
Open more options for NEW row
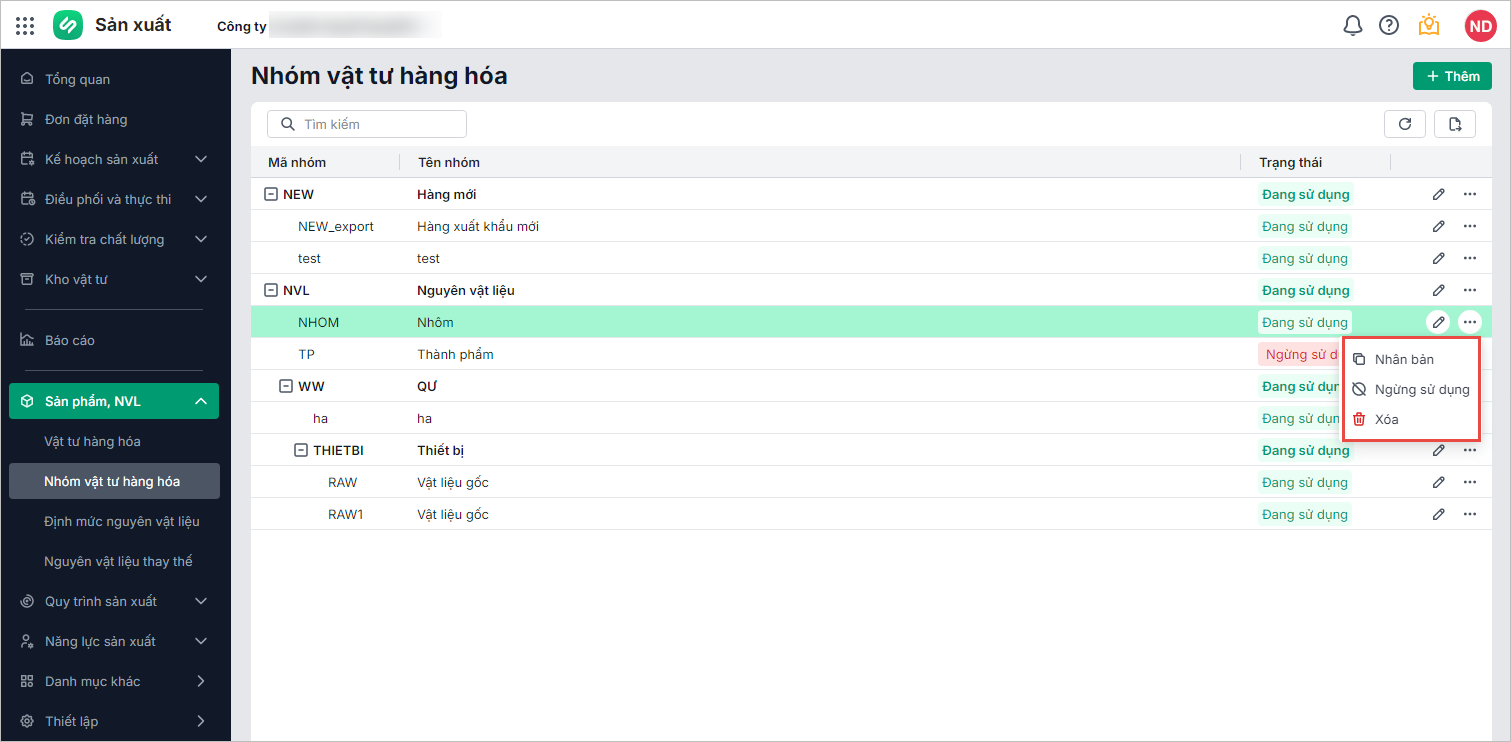coord(1470,194)
